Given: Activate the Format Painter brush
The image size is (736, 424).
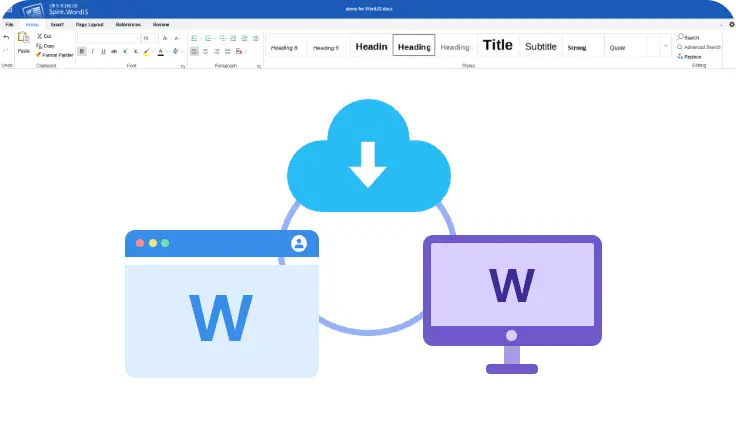Looking at the screenshot, I should [x=38, y=55].
